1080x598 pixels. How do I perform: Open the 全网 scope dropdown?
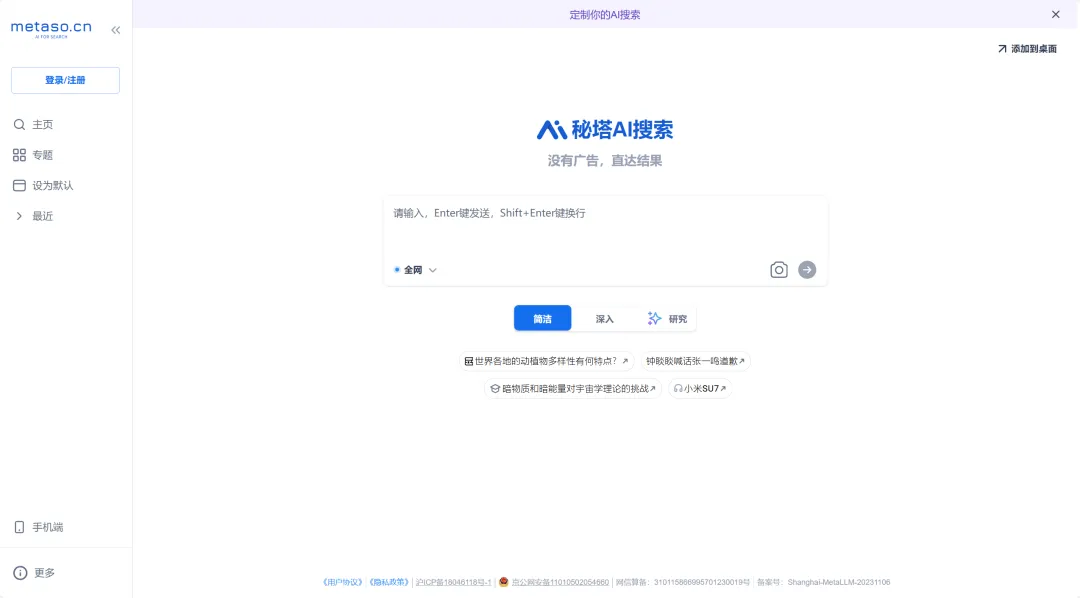click(x=431, y=270)
